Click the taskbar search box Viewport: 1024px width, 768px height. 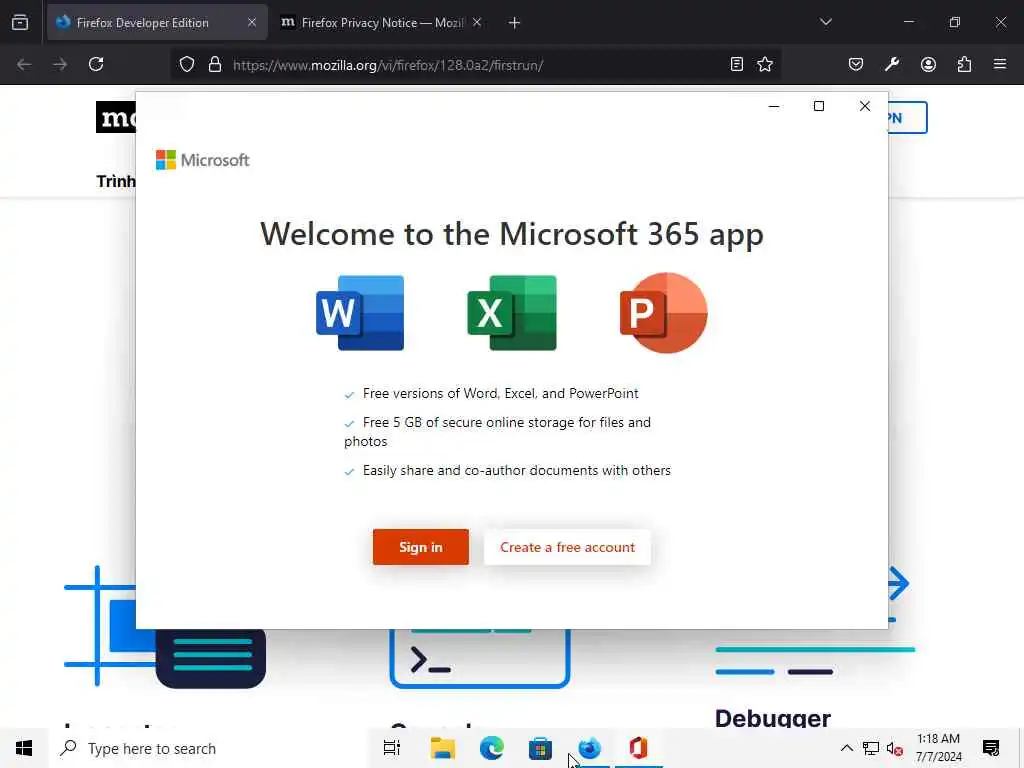(208, 748)
